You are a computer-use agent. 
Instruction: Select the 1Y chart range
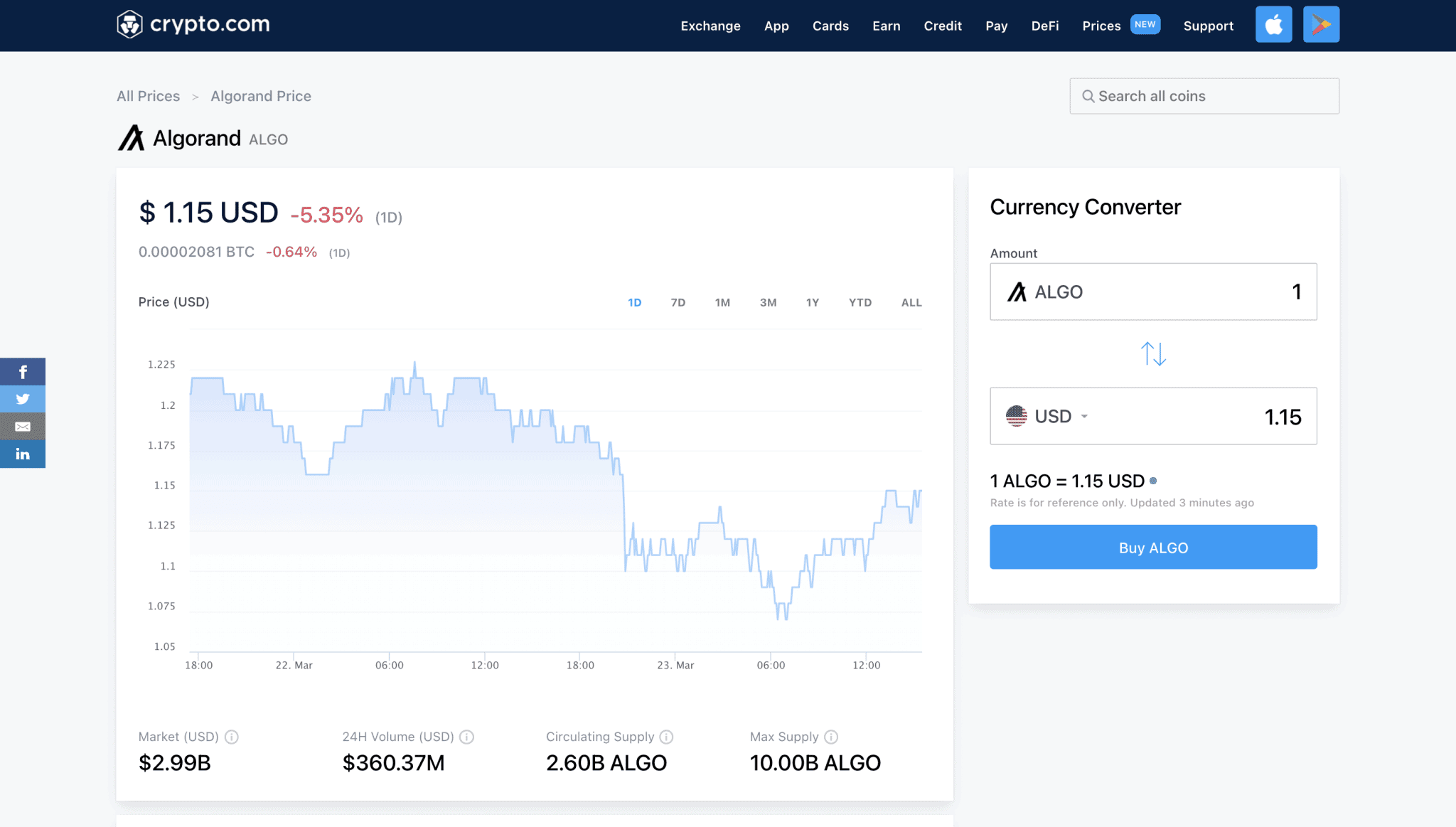[x=813, y=302]
